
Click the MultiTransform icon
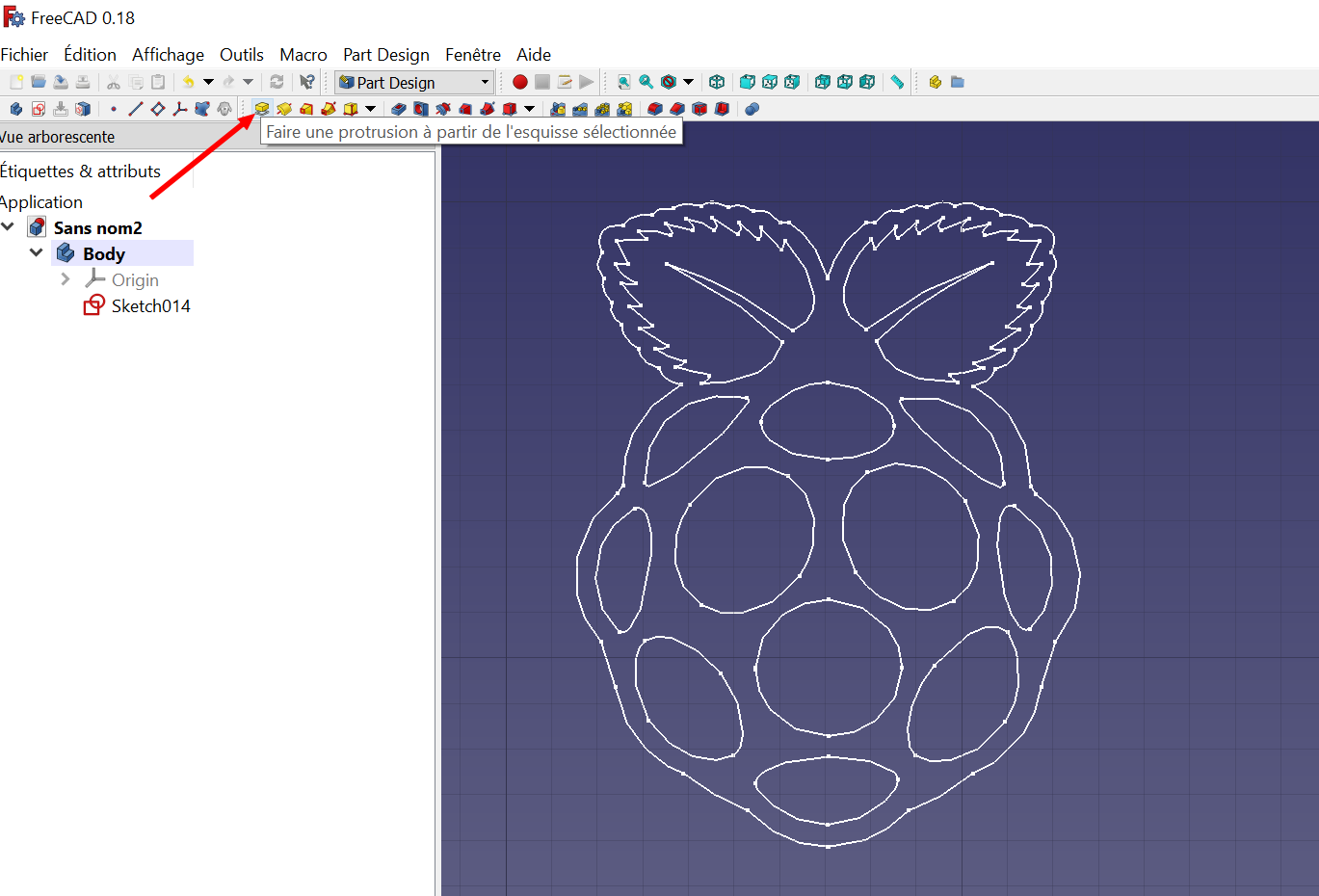click(x=624, y=109)
